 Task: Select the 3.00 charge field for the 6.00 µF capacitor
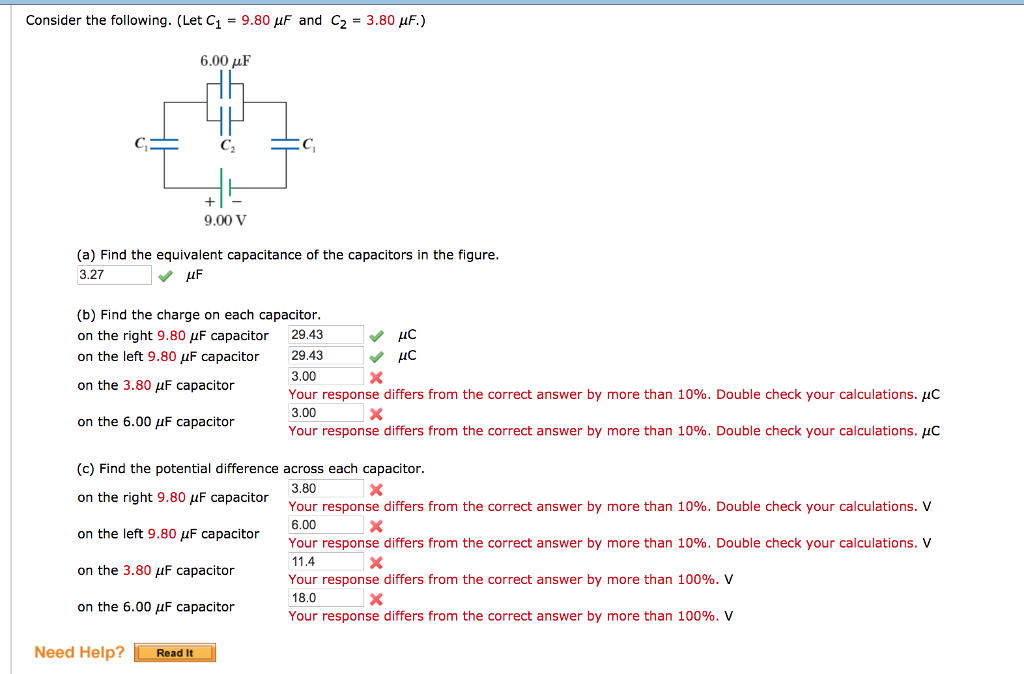pos(325,413)
